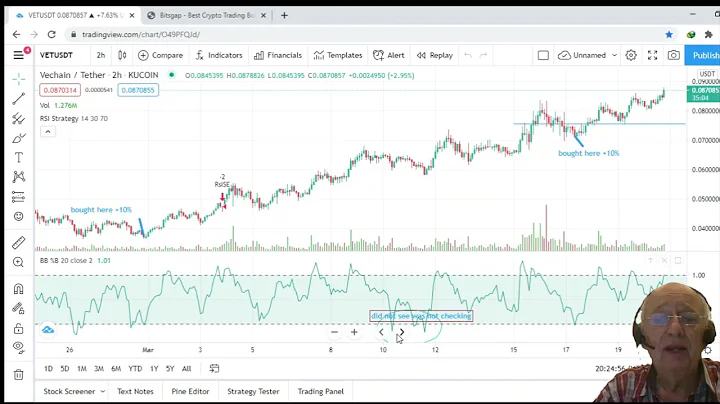Switch to the Strategy Tester tab

point(253,392)
